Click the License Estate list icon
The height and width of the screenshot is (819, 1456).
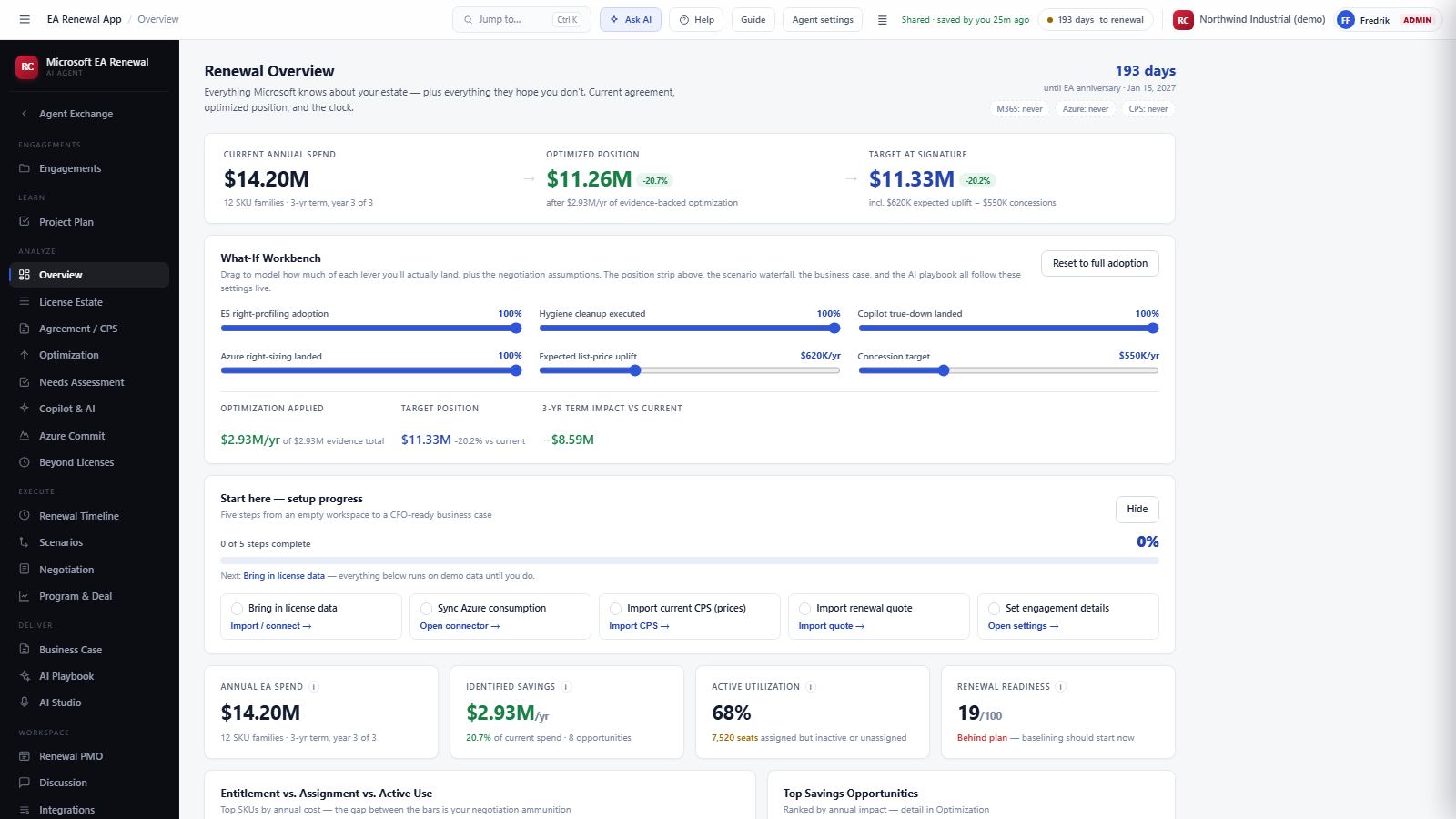25,302
